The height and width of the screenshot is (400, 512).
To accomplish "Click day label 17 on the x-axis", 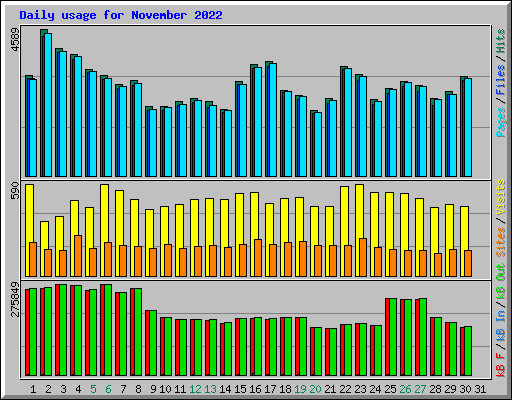I will [270, 389].
